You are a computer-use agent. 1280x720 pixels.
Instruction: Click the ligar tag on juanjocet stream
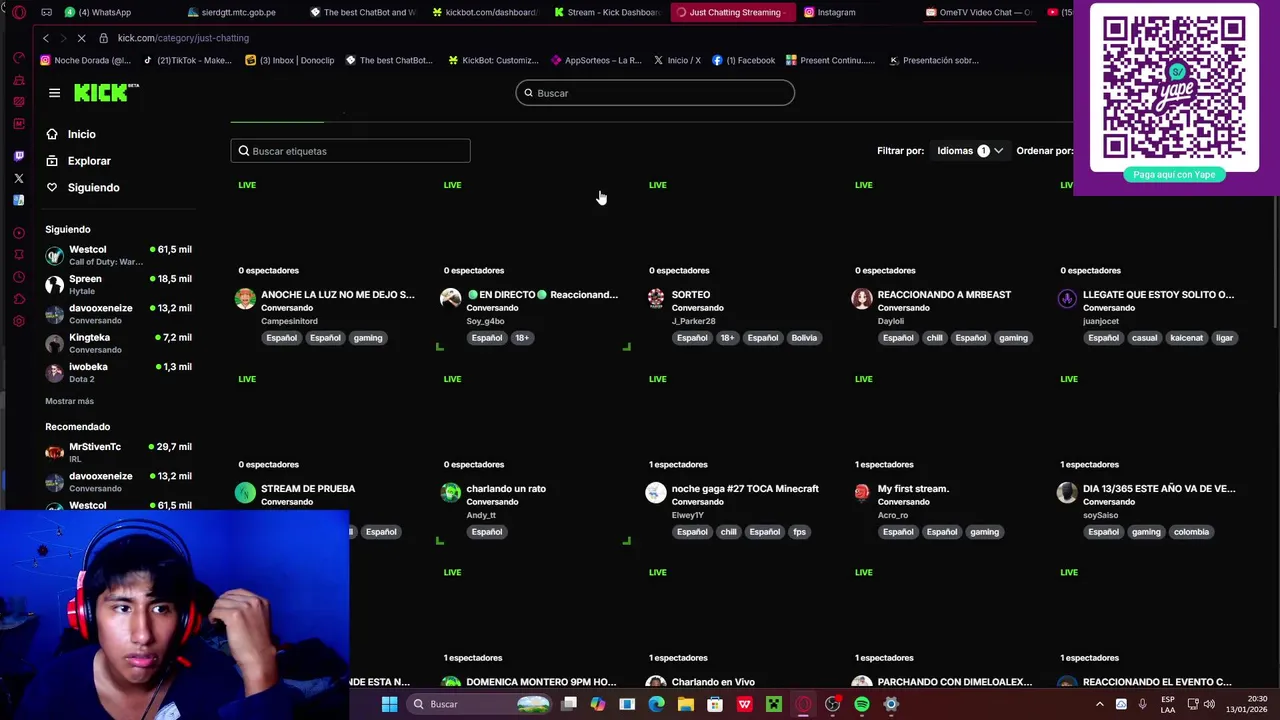click(1224, 338)
